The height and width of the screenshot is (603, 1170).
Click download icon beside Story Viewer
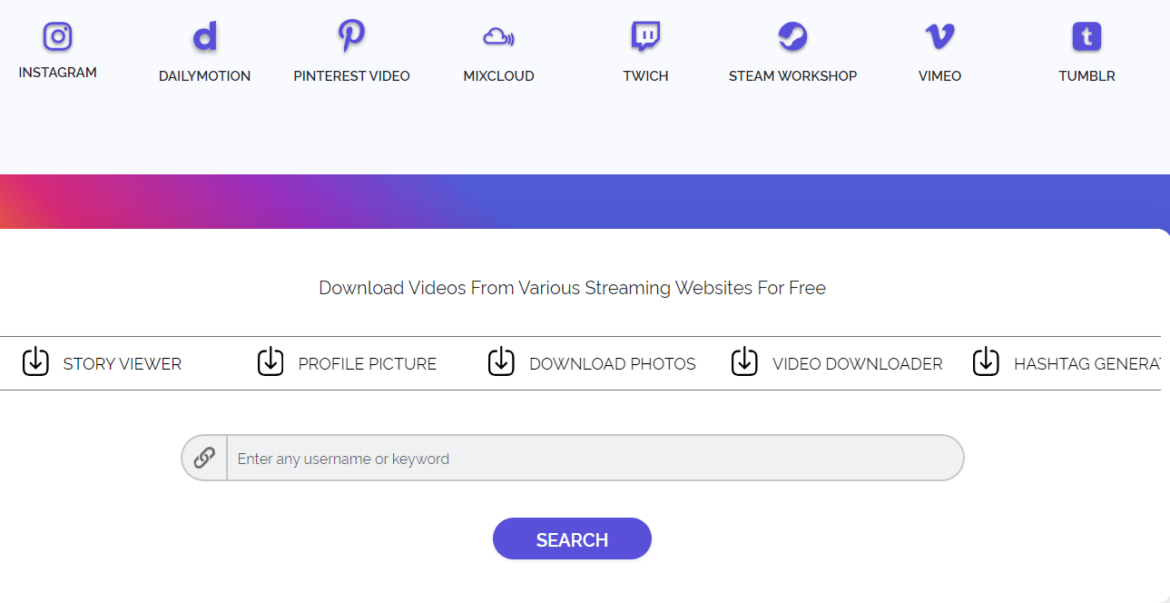tap(36, 362)
